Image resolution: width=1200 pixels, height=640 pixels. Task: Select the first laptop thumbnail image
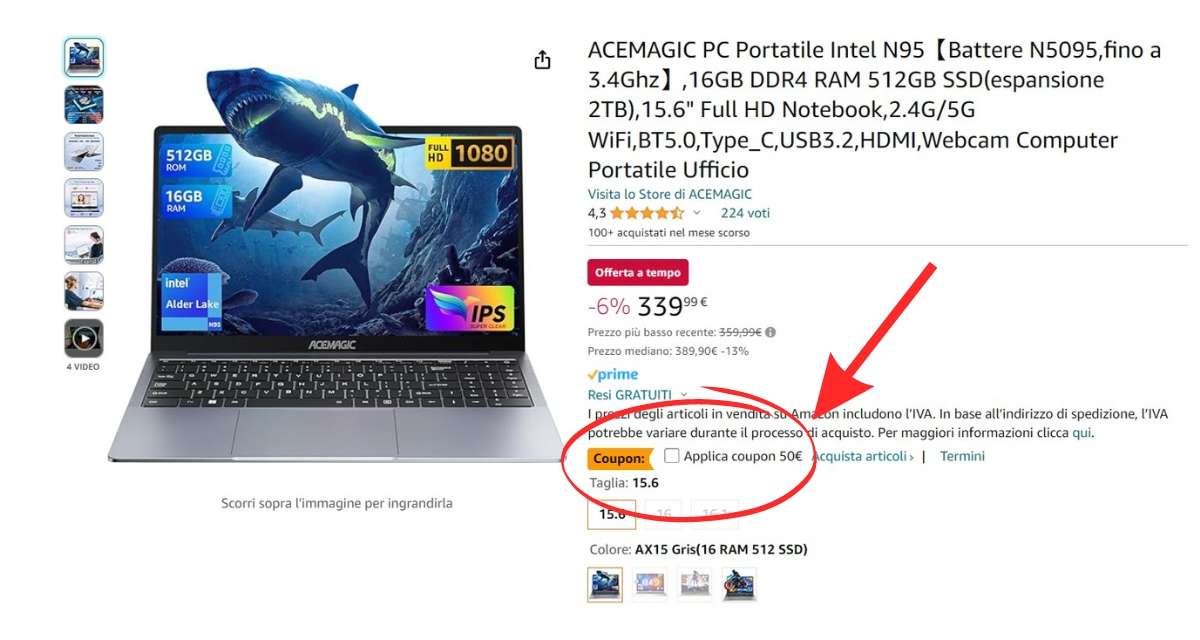click(84, 57)
